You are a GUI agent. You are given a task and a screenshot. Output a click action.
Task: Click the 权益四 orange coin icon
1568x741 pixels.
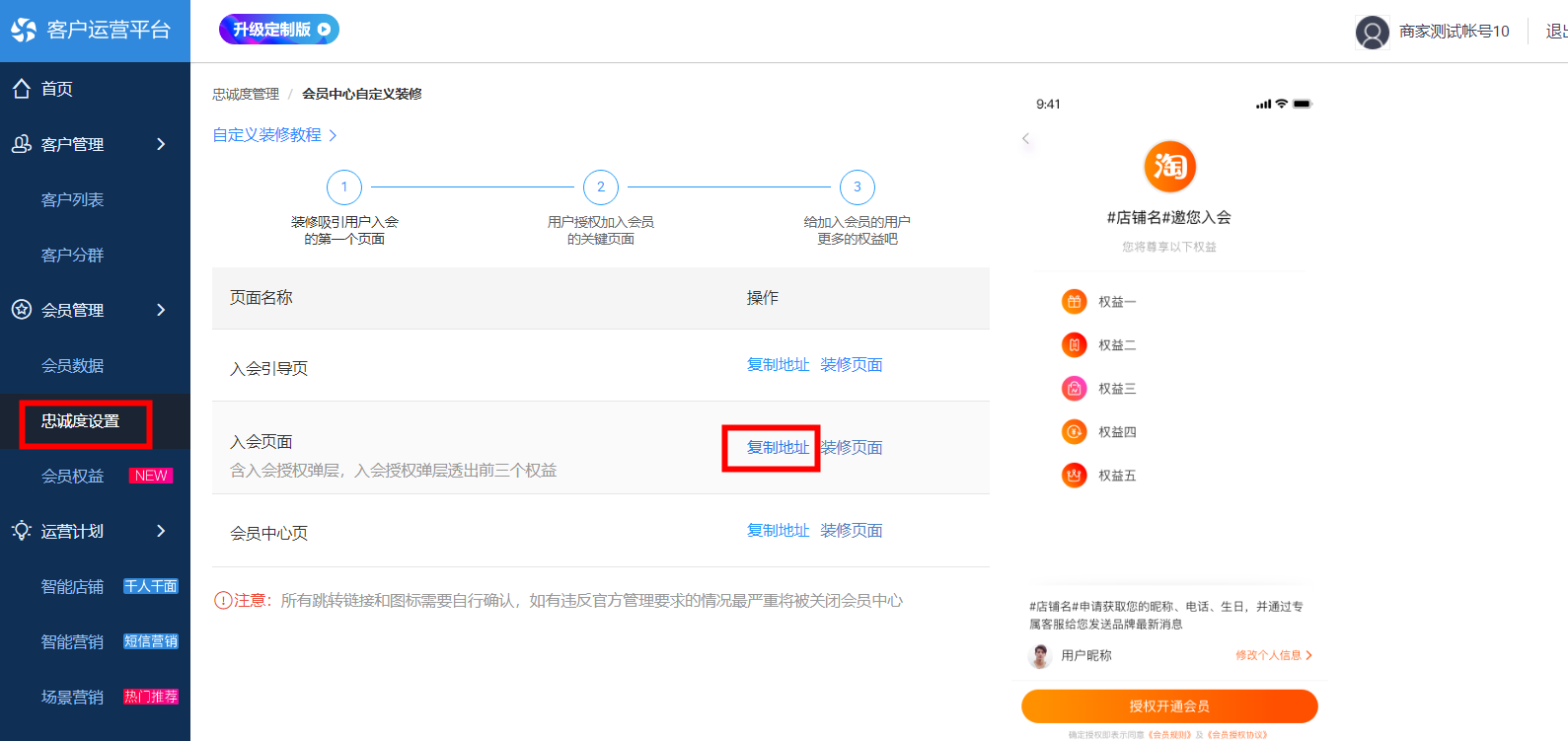1074,432
